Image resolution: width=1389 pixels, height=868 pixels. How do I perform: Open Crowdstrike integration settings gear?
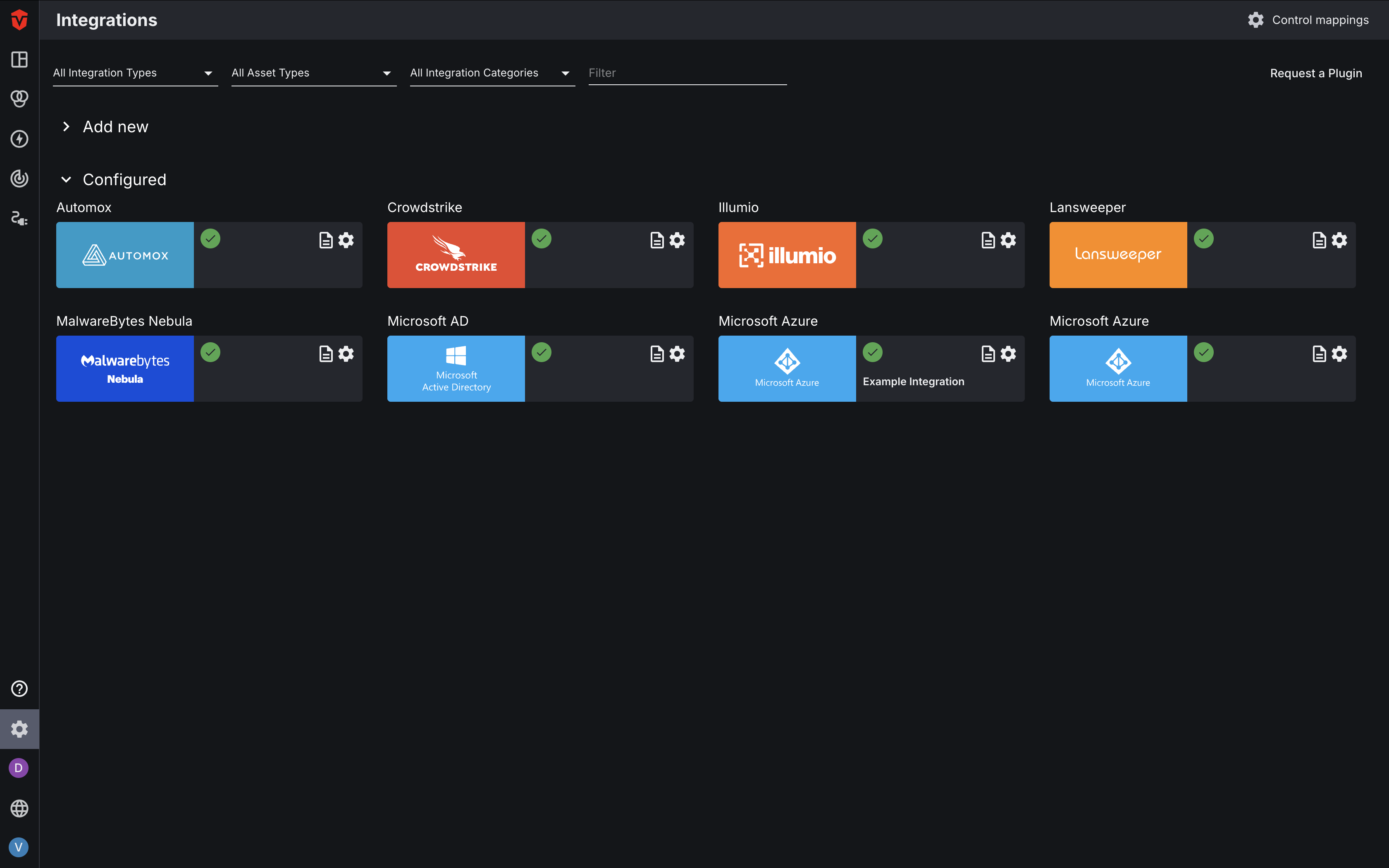pos(677,240)
